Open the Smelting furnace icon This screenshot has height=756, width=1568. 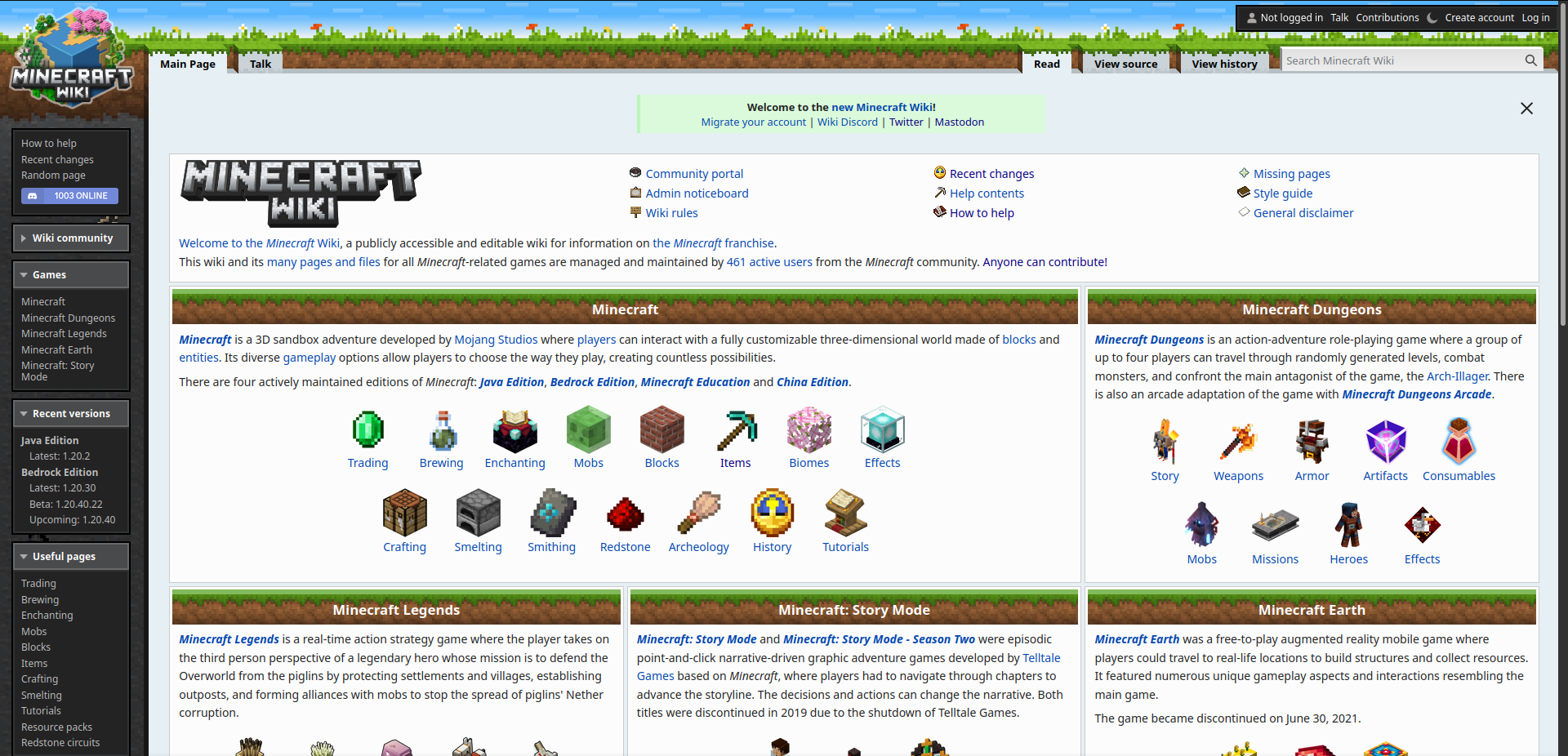479,513
